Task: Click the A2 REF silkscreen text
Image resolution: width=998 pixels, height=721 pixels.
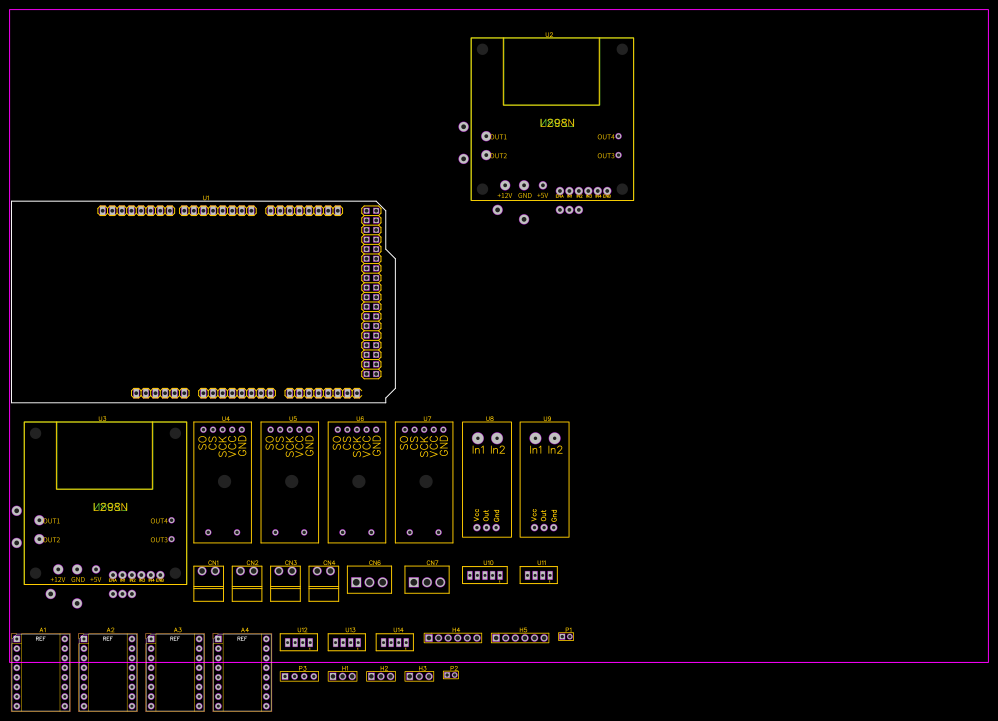Action: 110,640
